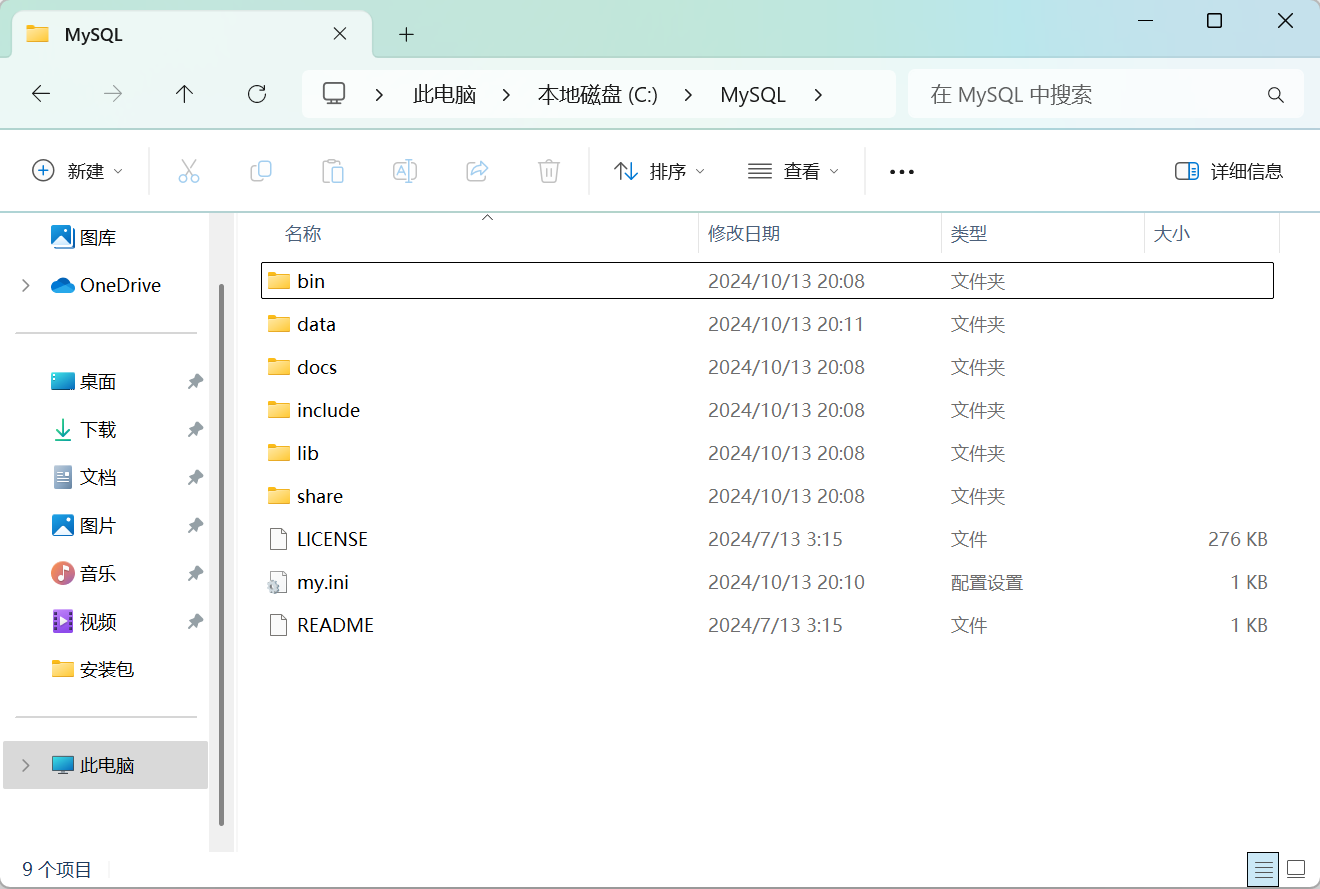This screenshot has height=889, width=1320.
Task: Click the Share icon in toolbar
Action: pyautogui.click(x=477, y=171)
